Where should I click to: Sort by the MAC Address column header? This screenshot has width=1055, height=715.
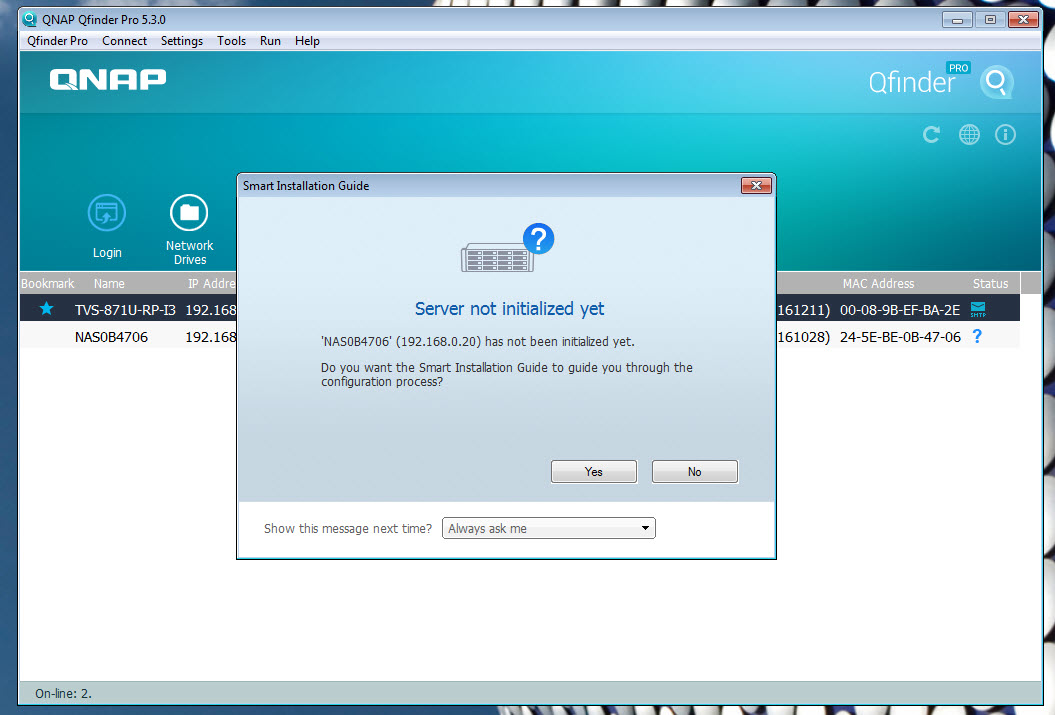(x=878, y=283)
